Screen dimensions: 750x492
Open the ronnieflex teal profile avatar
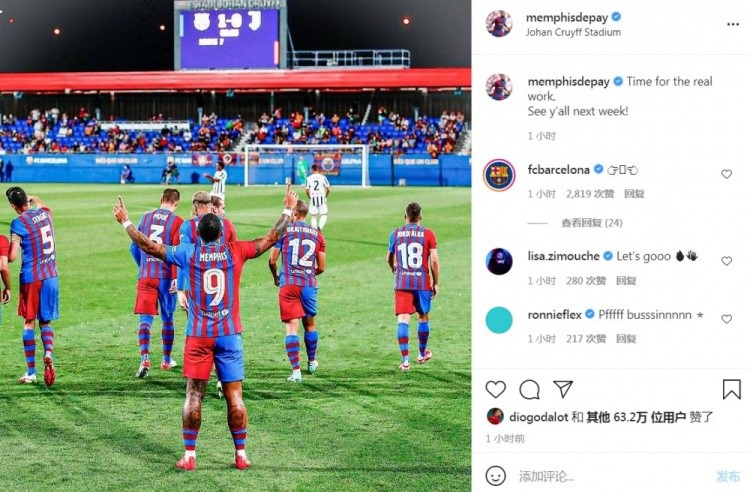tap(499, 320)
